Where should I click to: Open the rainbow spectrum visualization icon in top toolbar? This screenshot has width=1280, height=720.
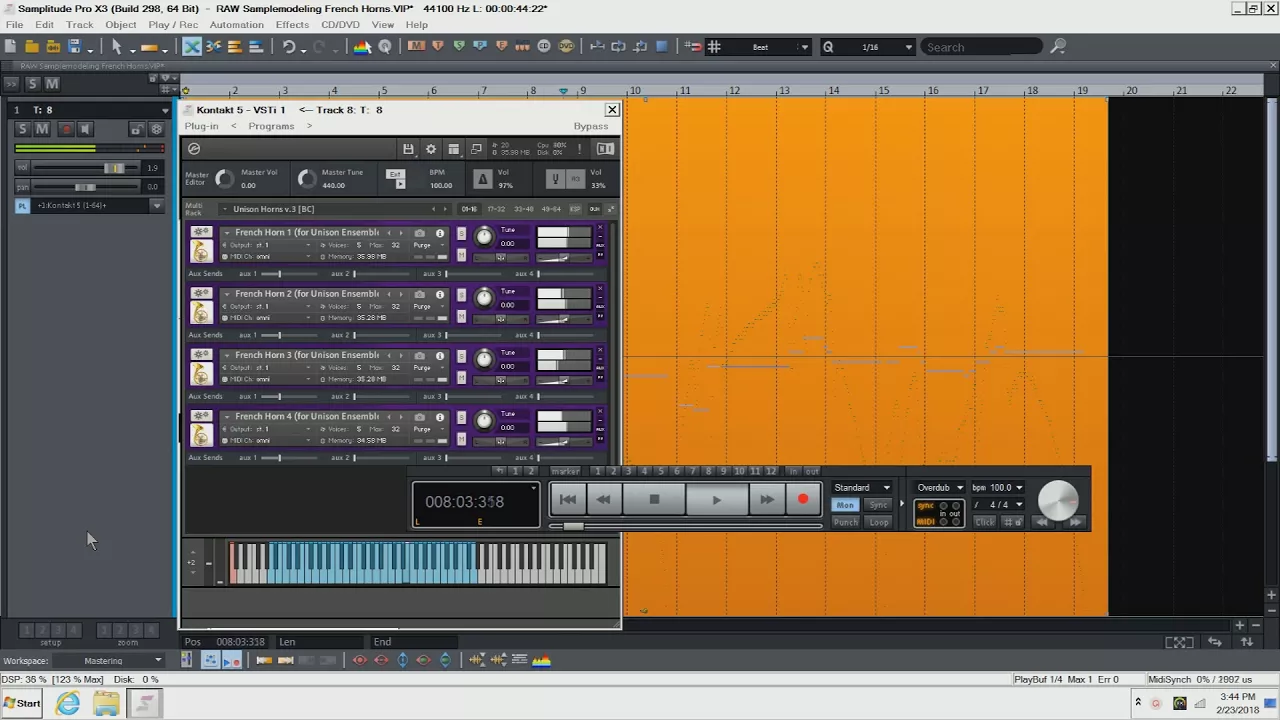pyautogui.click(x=363, y=47)
